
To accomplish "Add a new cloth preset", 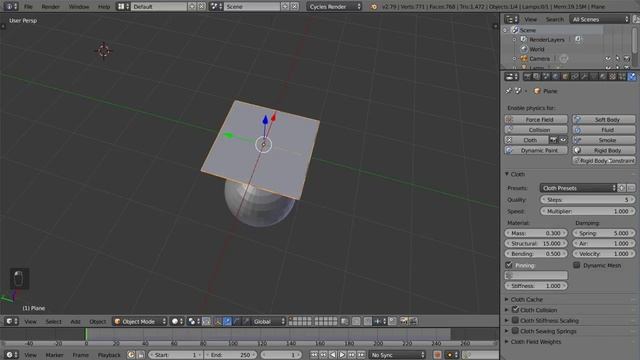I will point(621,188).
